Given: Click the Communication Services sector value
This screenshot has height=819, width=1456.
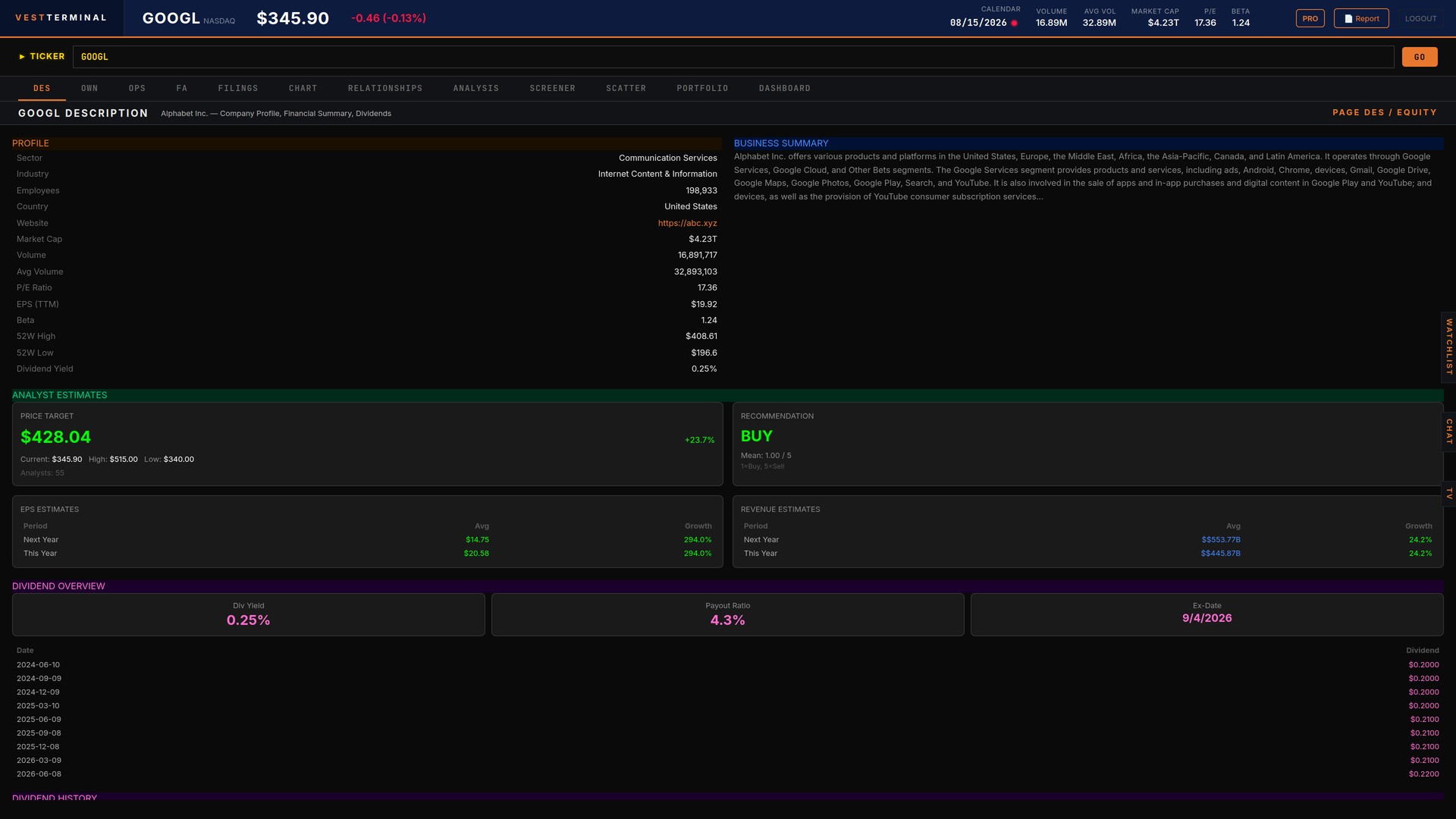Looking at the screenshot, I should (667, 158).
